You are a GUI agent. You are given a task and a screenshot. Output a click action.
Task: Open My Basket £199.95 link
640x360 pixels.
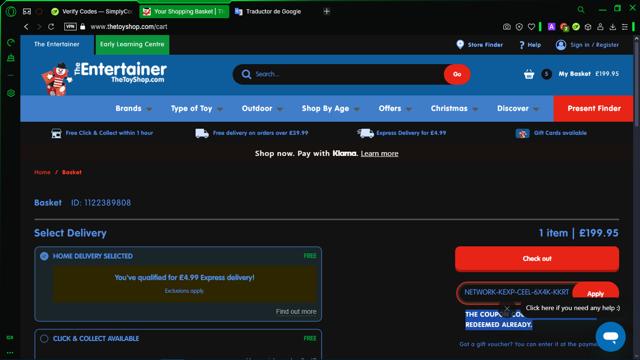(x=589, y=74)
